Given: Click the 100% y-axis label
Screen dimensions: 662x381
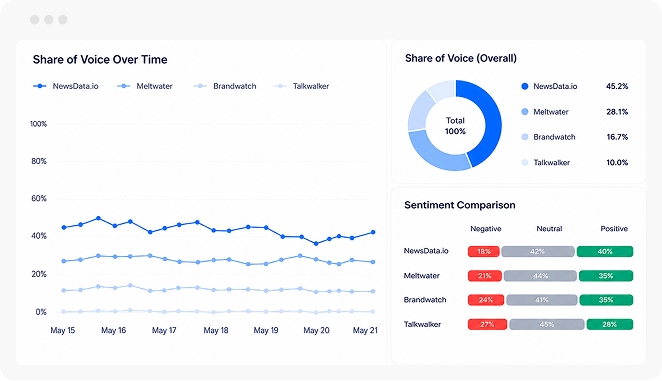Looking at the screenshot, I should click(38, 124).
